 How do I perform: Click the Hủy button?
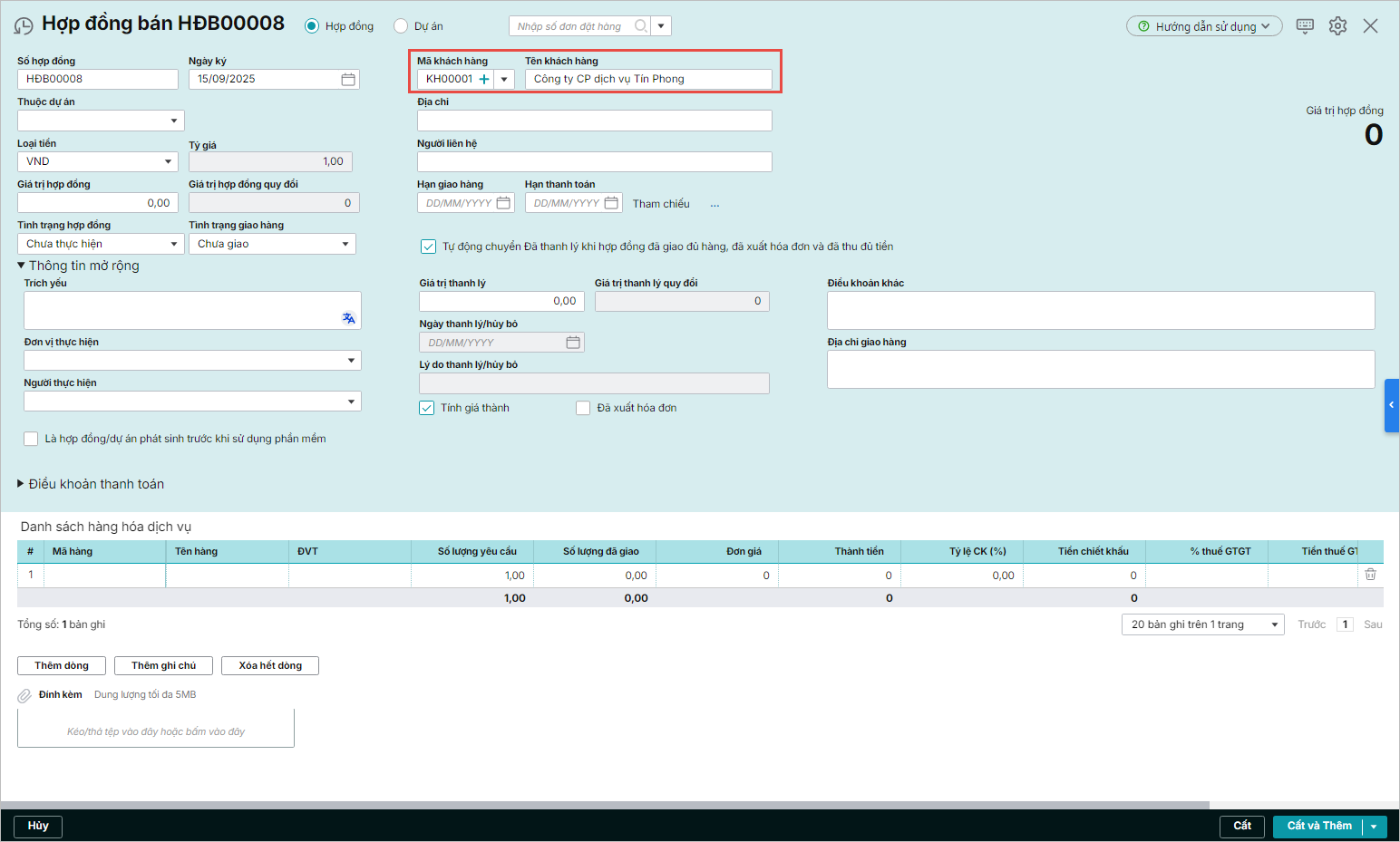click(x=38, y=826)
